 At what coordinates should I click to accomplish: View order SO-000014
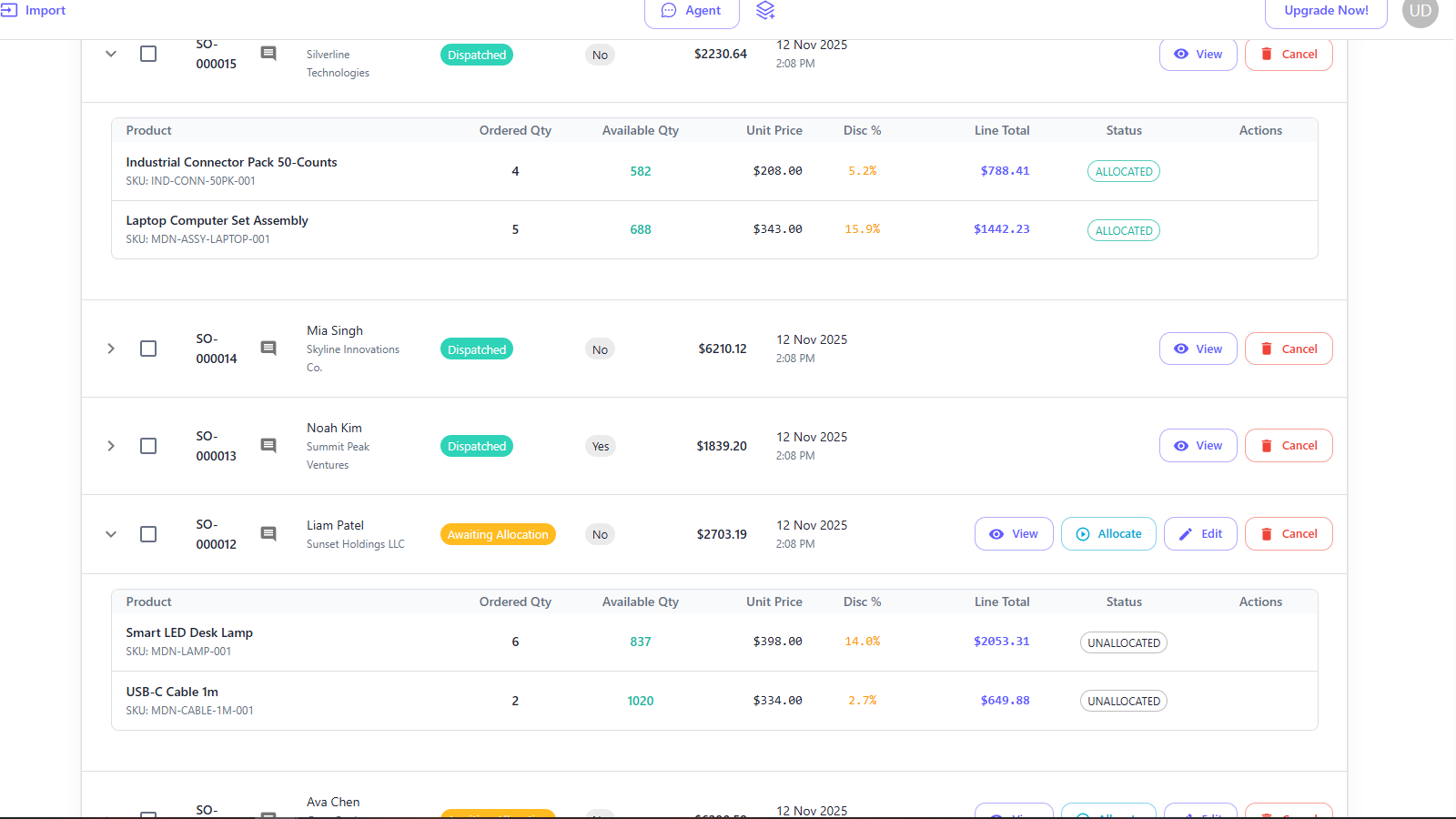[1198, 349]
